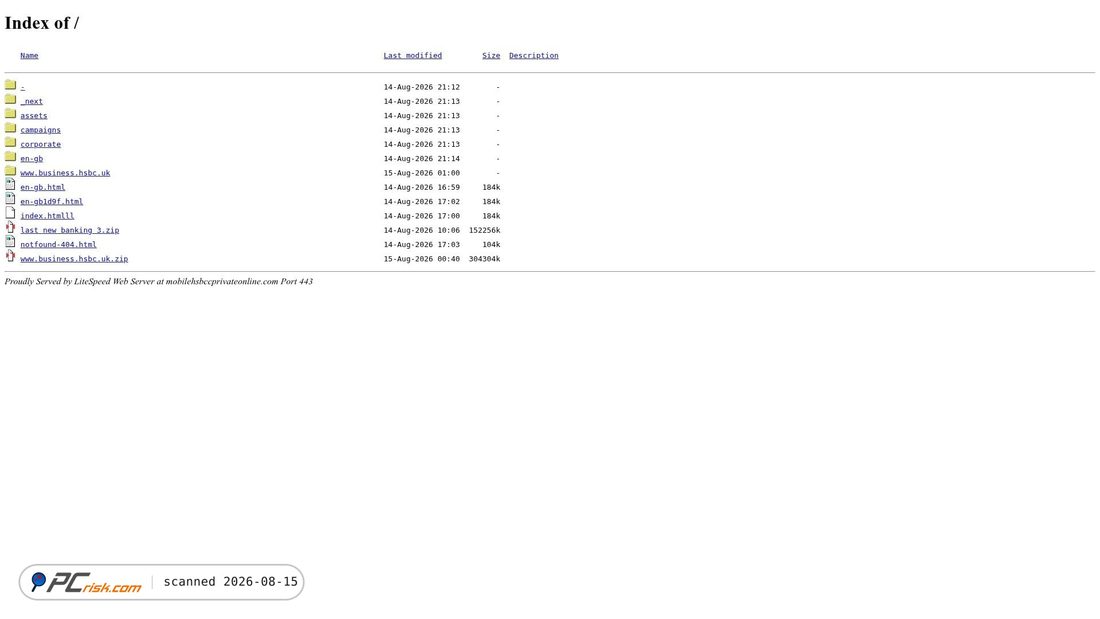Open the en-gb1d9f.html file link
Viewport: 1100px width, 619px height.
pyautogui.click(x=52, y=201)
